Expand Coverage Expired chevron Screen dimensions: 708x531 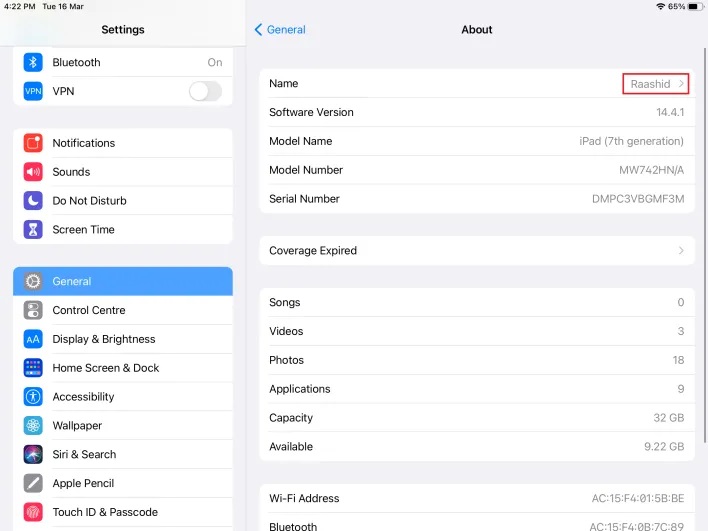click(681, 251)
